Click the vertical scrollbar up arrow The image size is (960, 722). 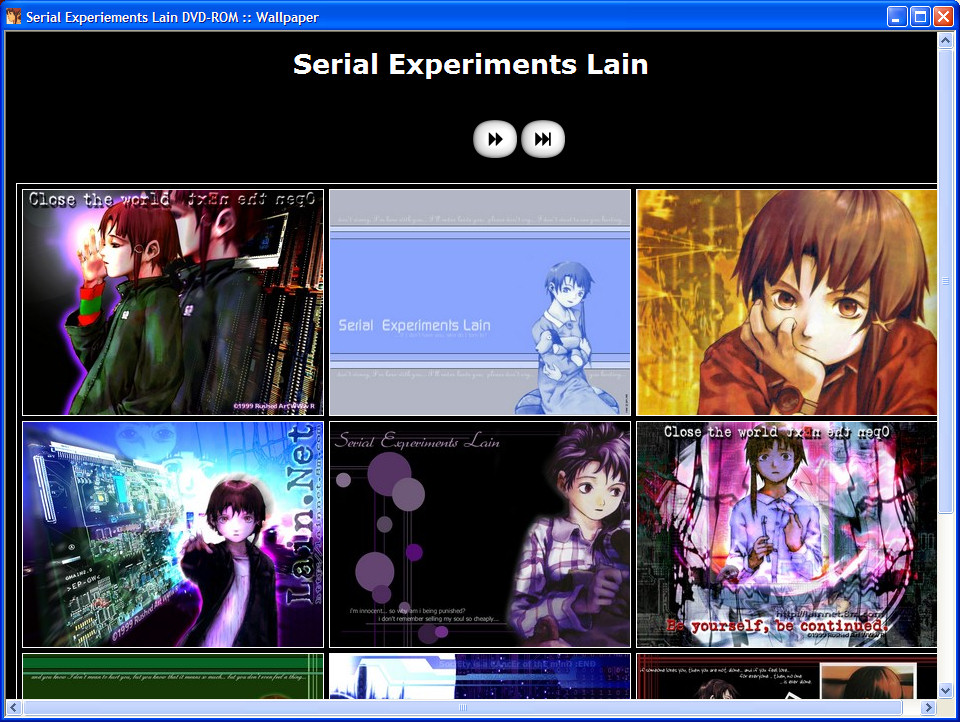pos(945,40)
